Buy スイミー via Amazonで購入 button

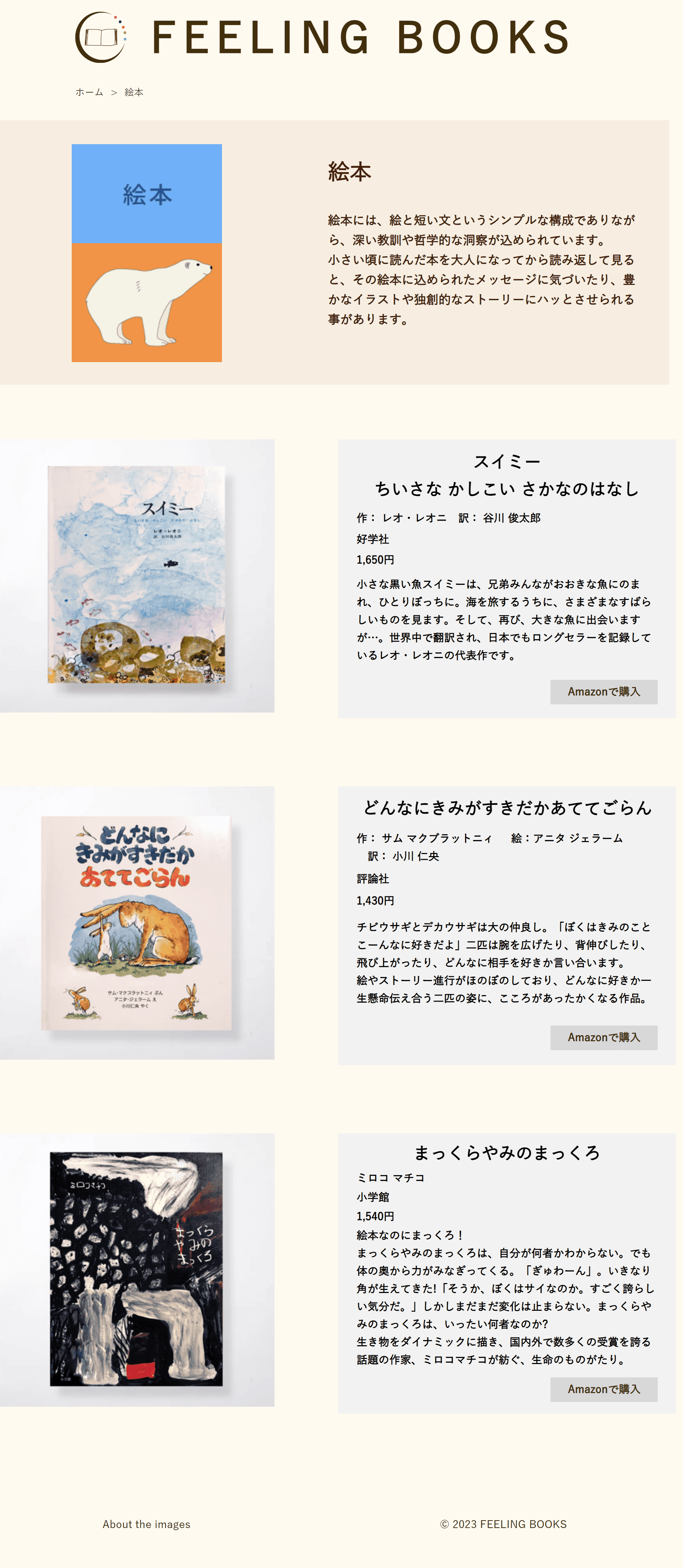pos(604,692)
